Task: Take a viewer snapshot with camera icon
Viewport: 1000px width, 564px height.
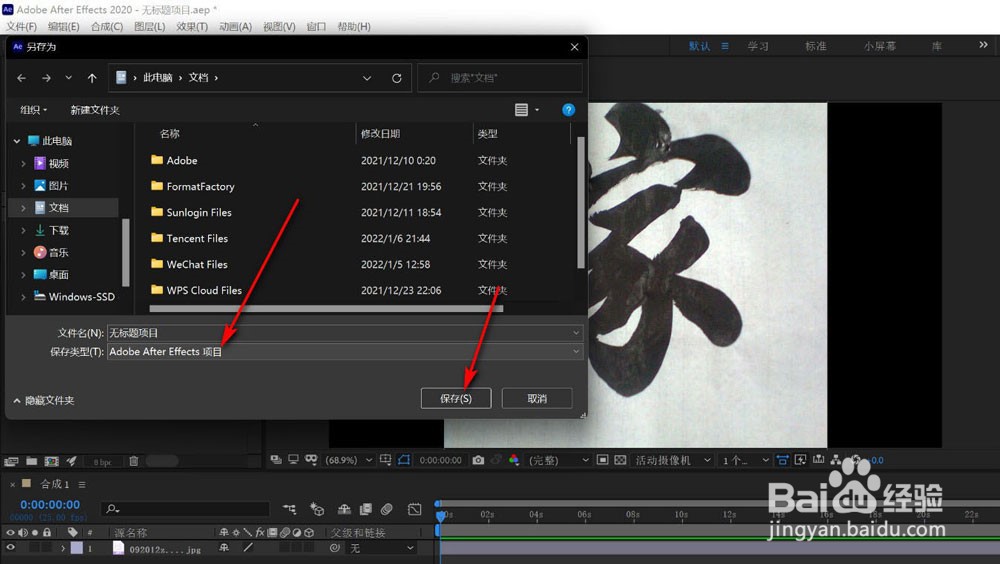Action: click(478, 460)
